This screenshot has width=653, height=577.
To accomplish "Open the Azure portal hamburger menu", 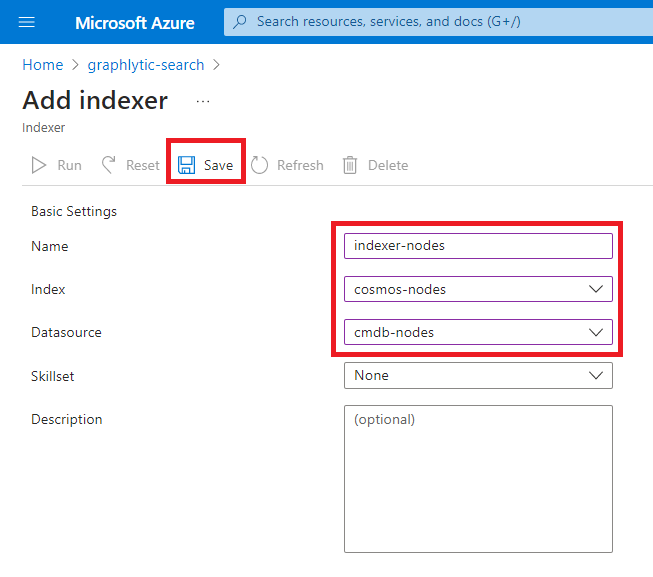I will (27, 22).
